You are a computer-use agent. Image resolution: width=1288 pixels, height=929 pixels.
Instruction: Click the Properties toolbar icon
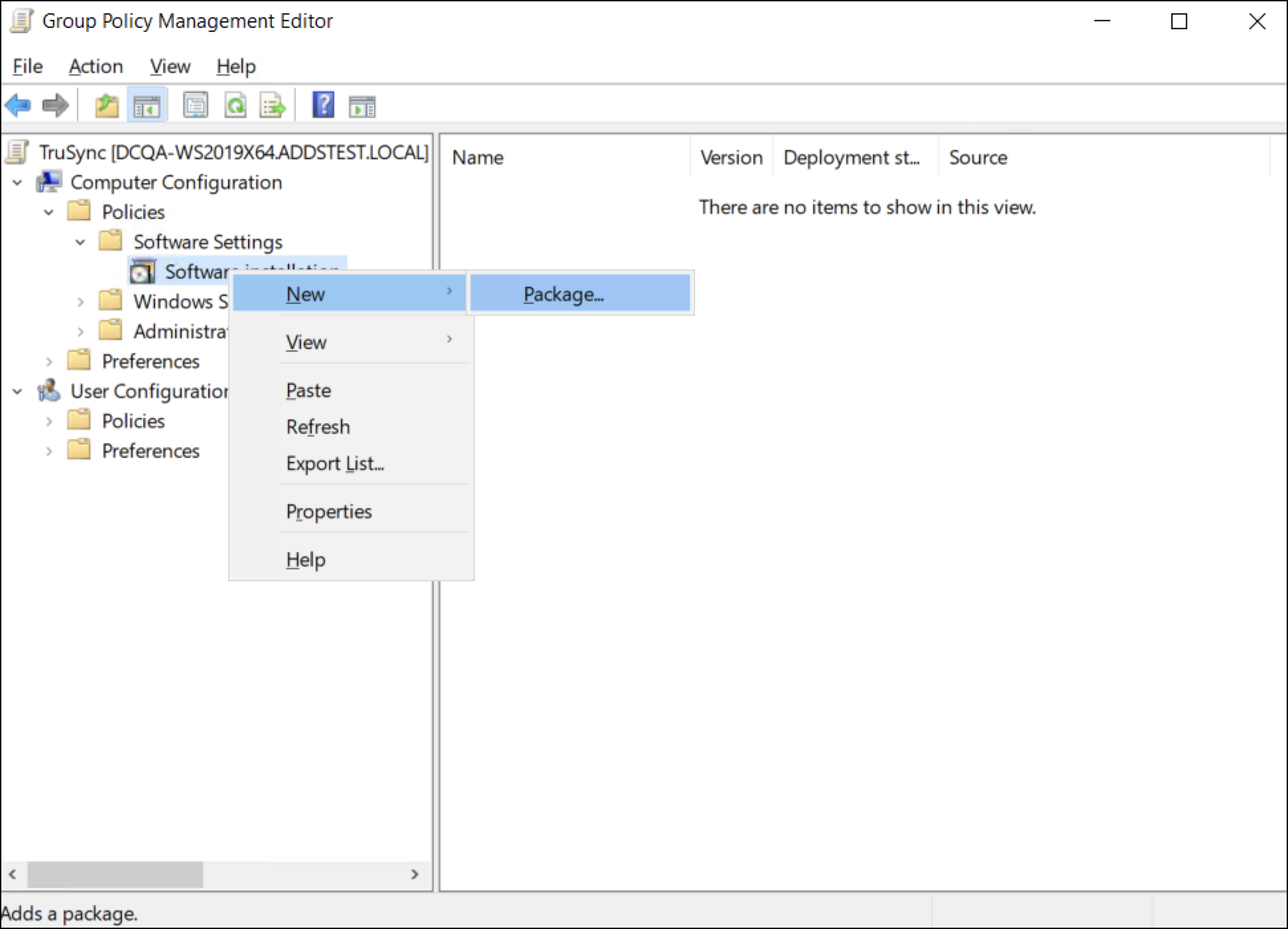(x=196, y=105)
